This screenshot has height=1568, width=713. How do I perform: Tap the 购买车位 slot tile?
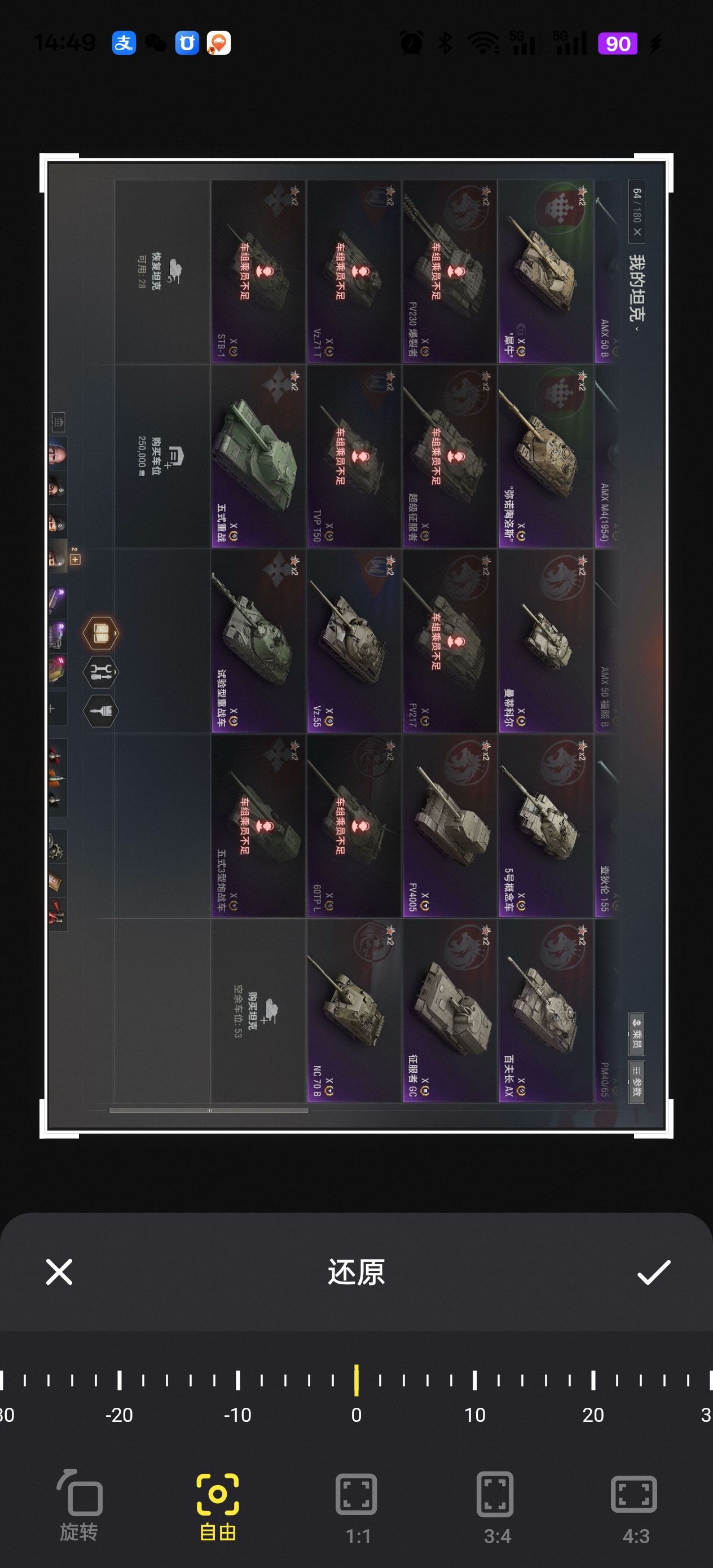[x=162, y=456]
